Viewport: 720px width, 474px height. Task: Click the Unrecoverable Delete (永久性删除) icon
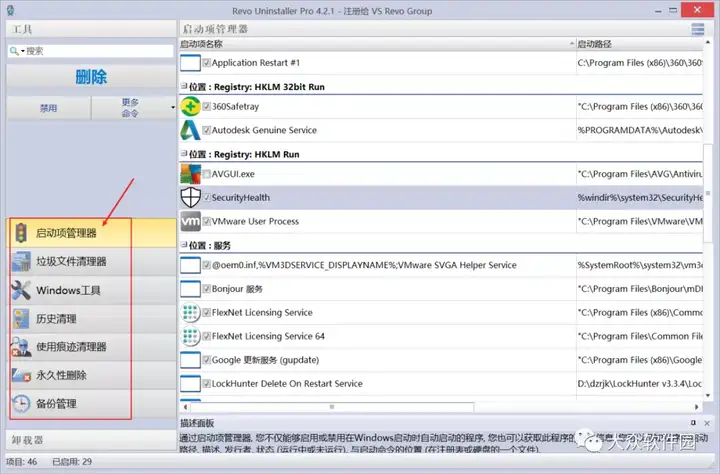[21, 375]
